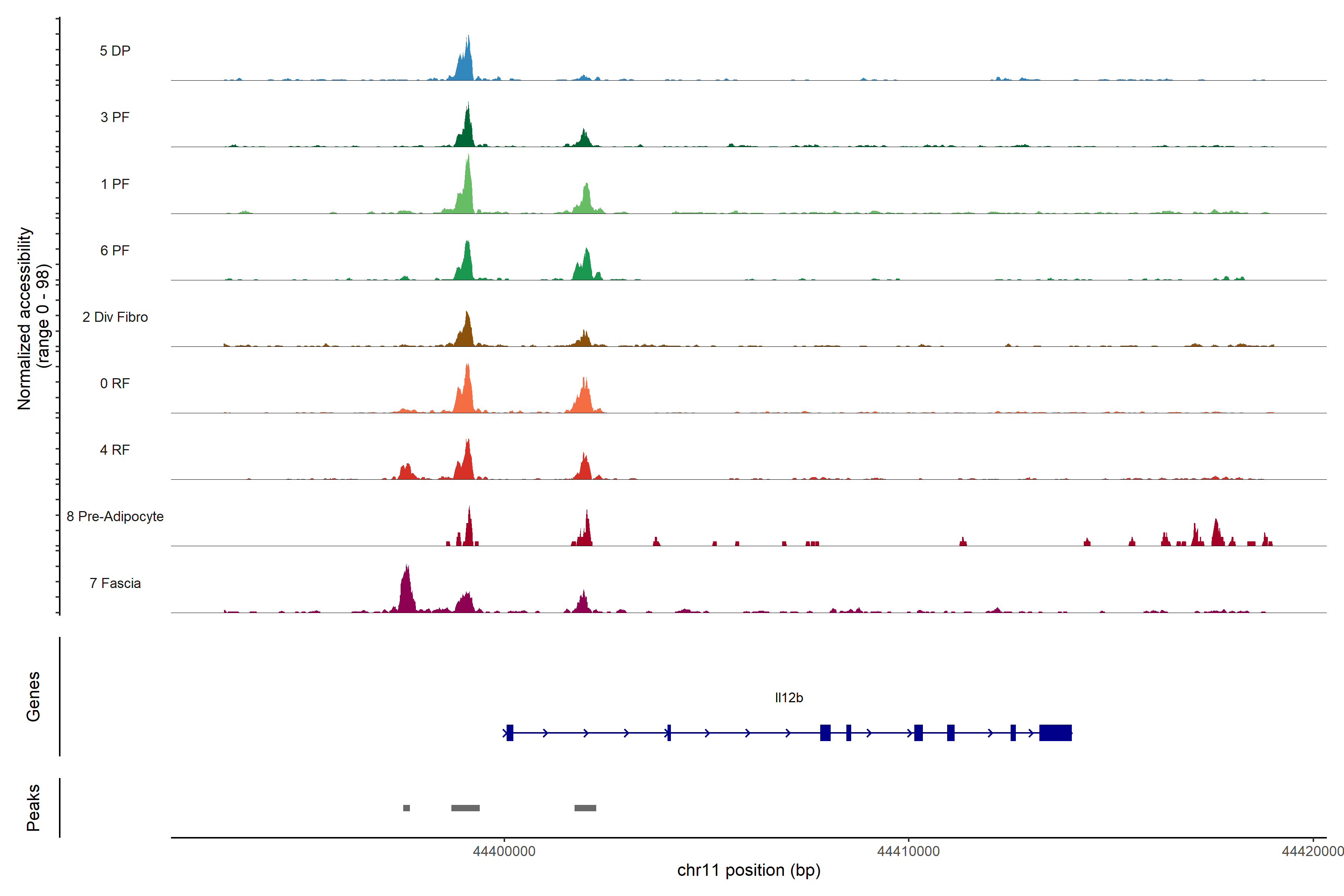Viewport: 1344px width, 896px height.
Task: Click the 4 RF track label
Action: point(115,450)
